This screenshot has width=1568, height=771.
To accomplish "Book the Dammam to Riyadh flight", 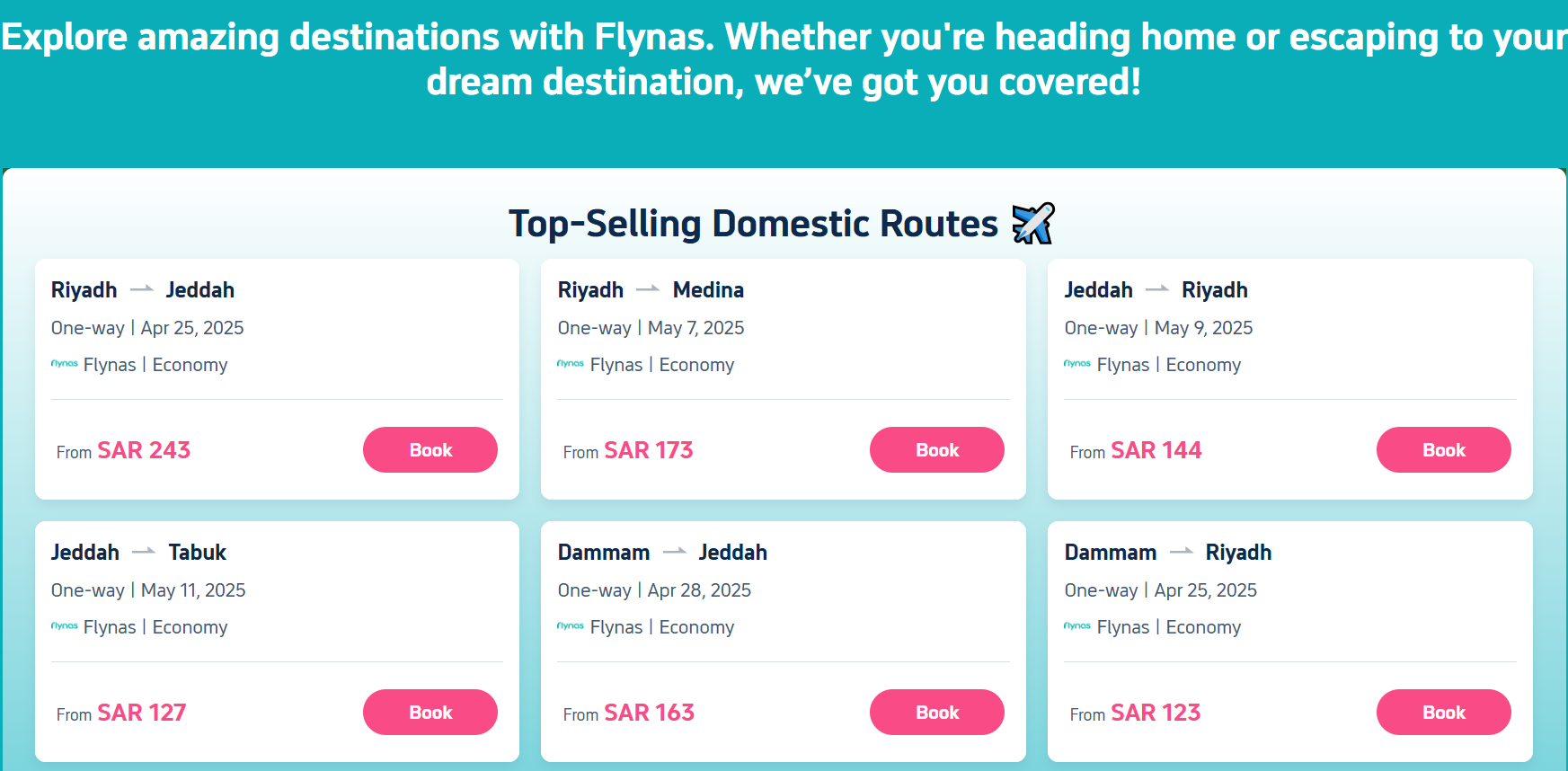I will coord(1444,712).
